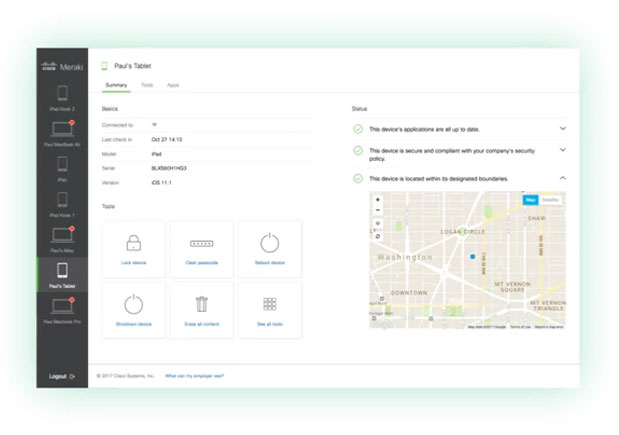Open the Apps tab
This screenshot has height=435, width=619.
coord(173,87)
